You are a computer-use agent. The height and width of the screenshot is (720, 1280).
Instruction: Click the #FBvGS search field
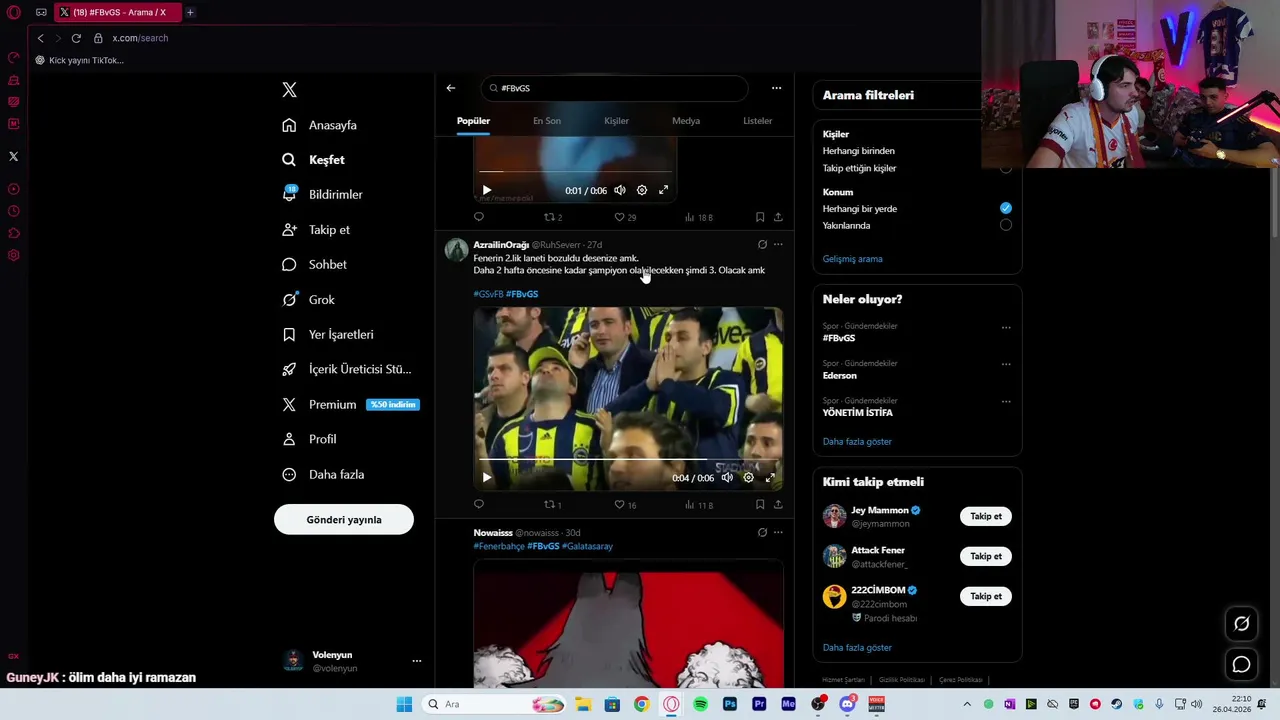[615, 88]
